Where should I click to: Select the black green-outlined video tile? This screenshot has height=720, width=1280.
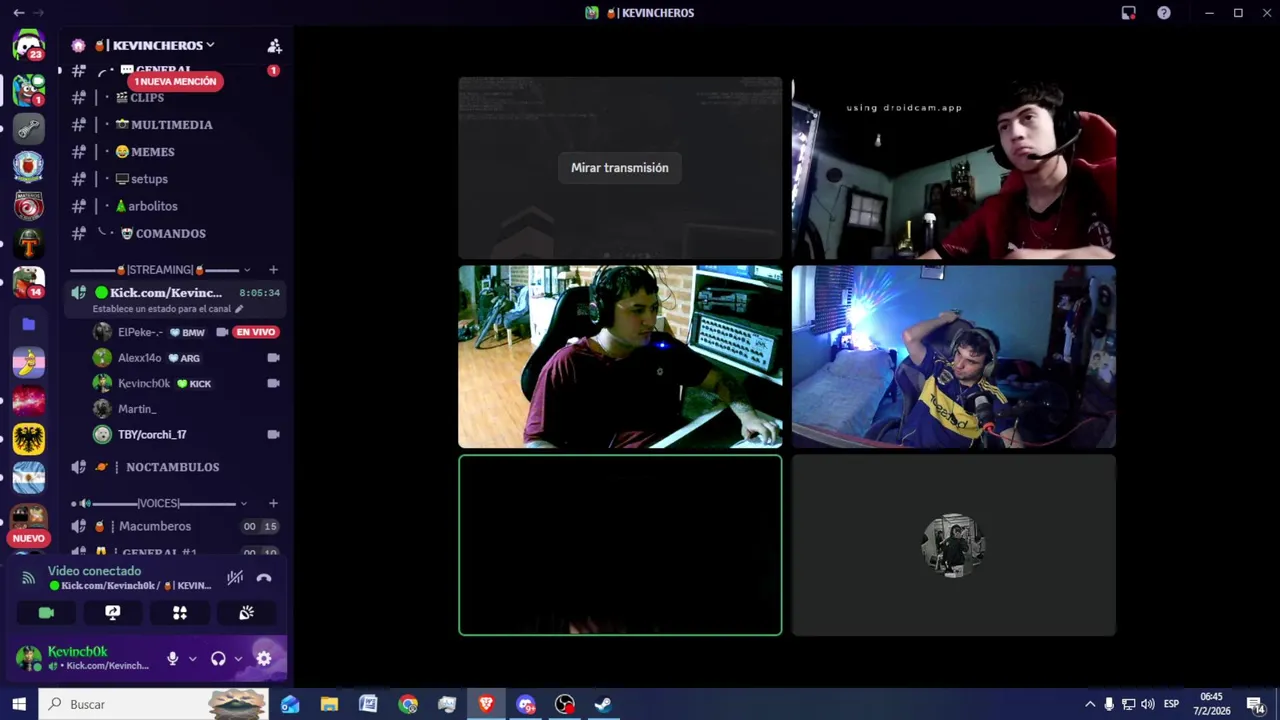pos(620,545)
